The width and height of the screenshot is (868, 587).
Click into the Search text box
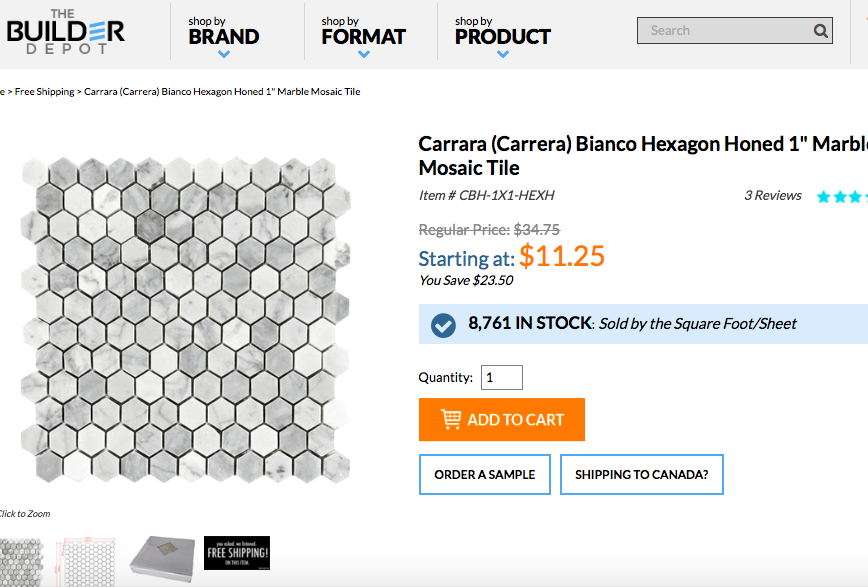pyautogui.click(x=725, y=31)
